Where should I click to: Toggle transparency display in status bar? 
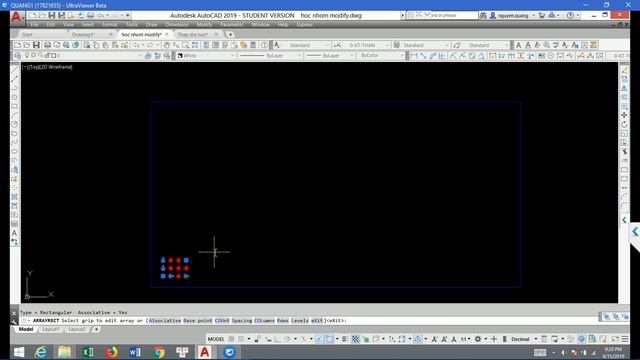click(x=356, y=339)
